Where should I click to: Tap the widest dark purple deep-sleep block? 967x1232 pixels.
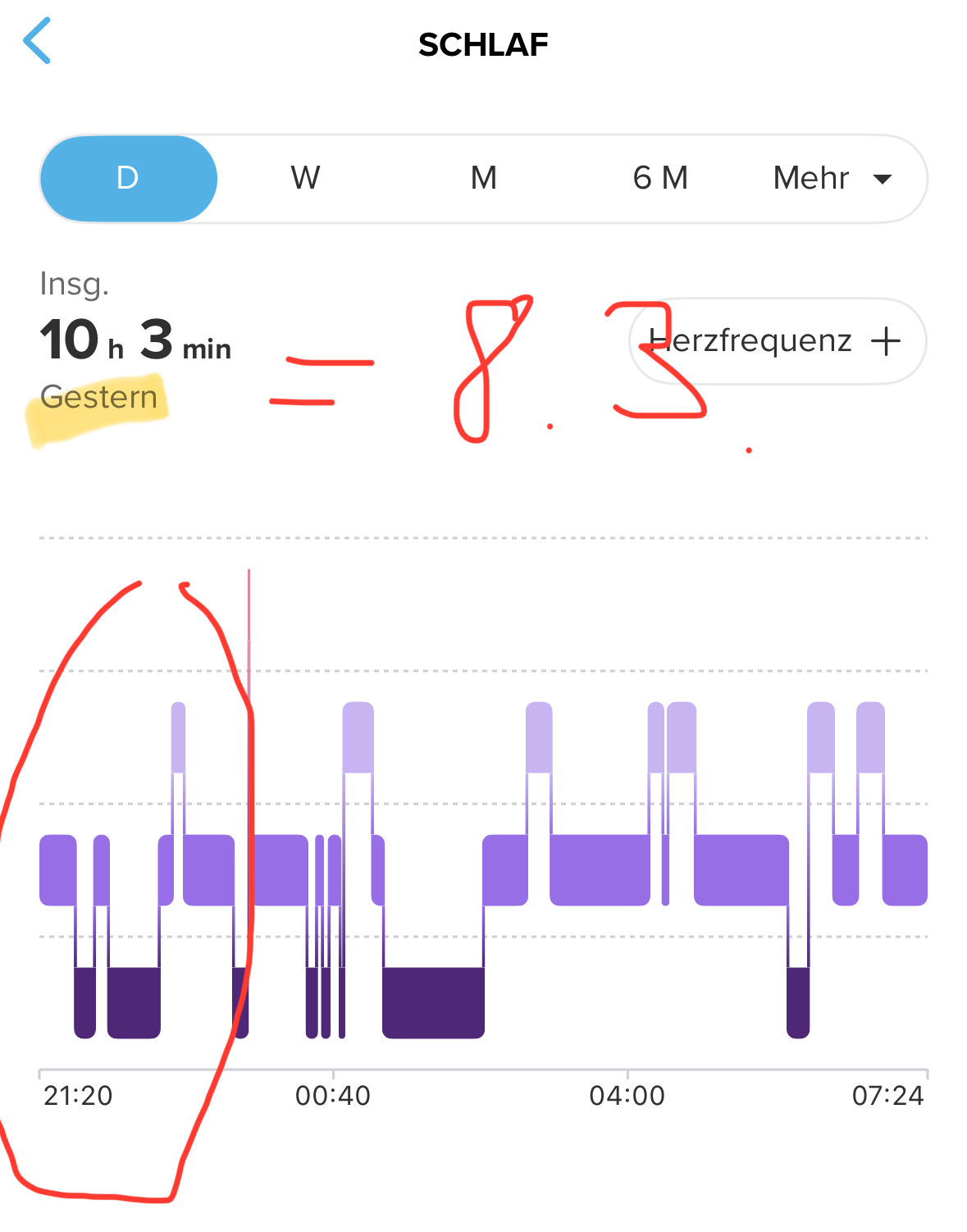[x=433, y=1002]
